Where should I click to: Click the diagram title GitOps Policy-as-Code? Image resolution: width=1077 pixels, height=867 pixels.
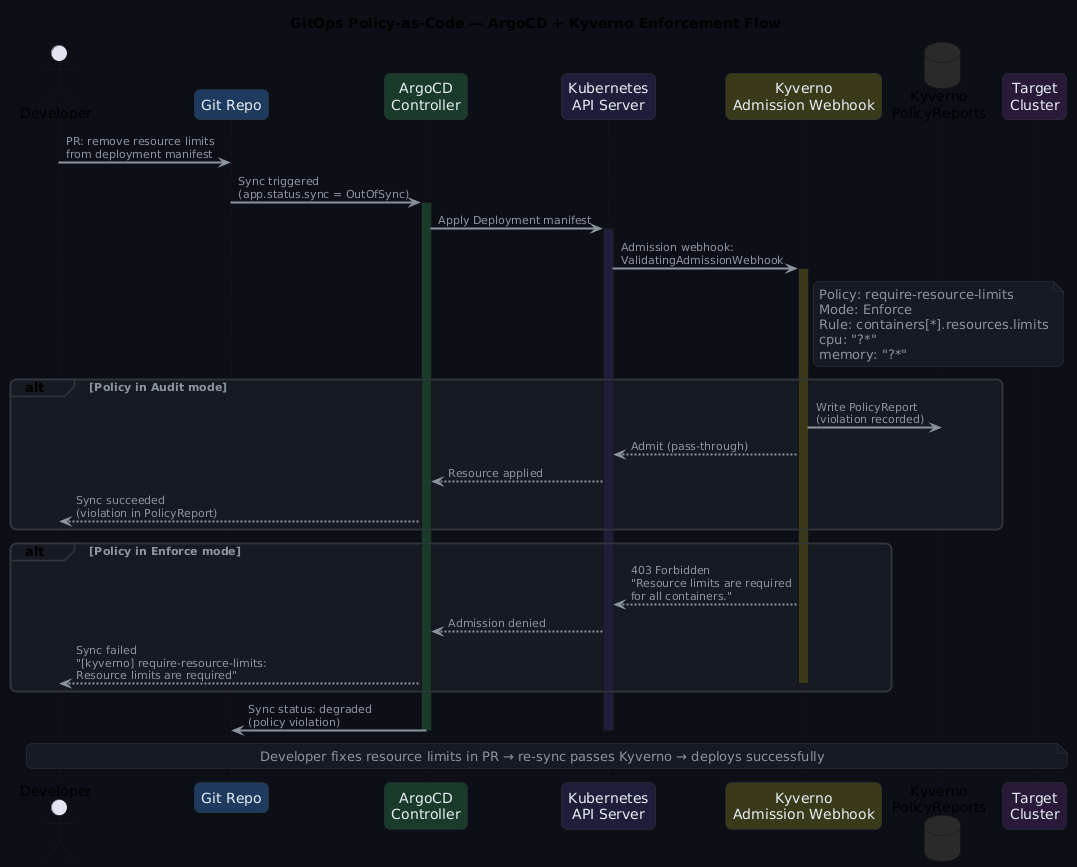click(535, 23)
